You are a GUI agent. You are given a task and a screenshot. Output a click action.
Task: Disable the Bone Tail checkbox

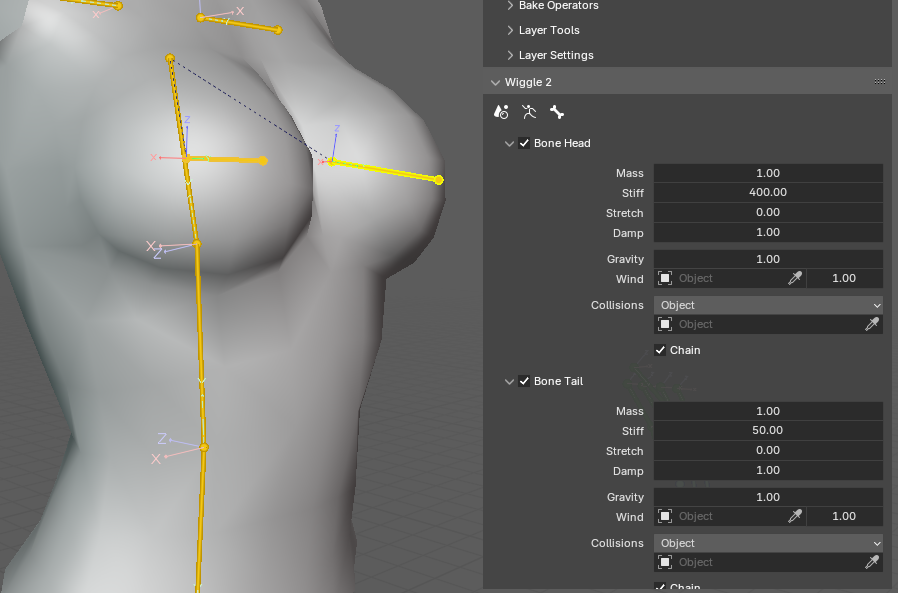pos(524,381)
